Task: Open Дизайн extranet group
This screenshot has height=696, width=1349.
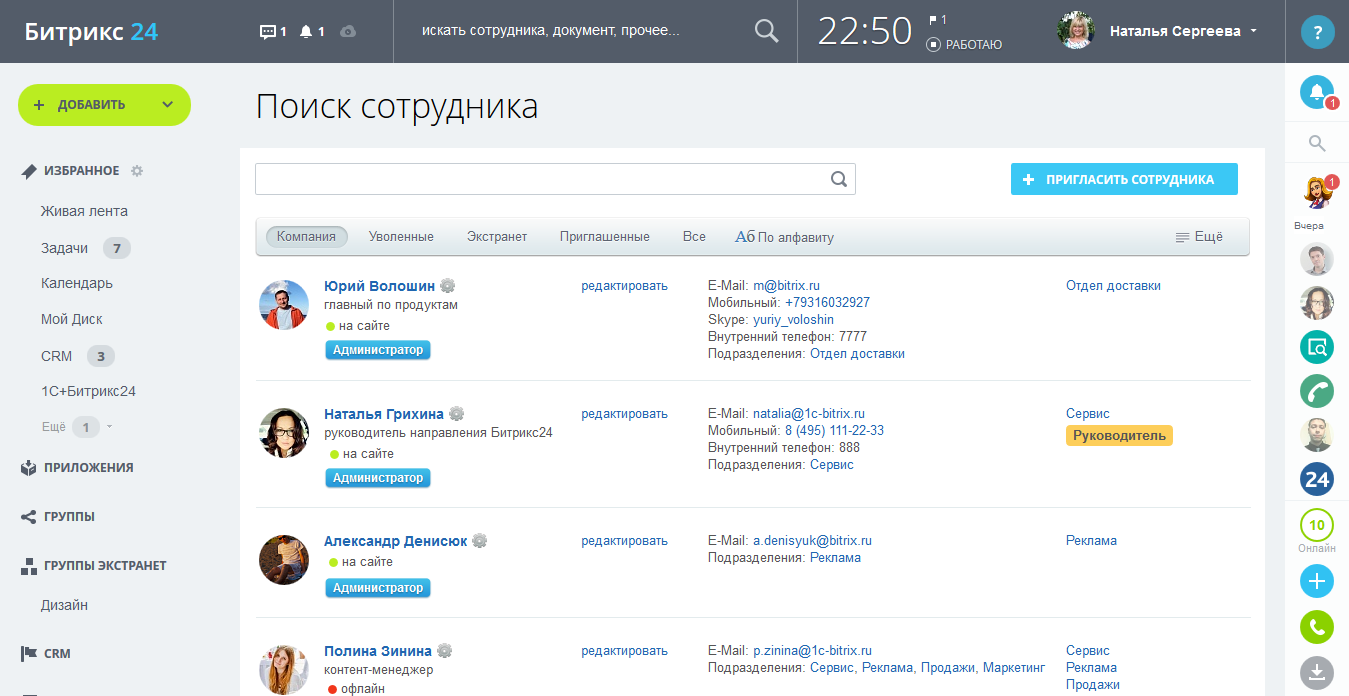Action: (65, 605)
